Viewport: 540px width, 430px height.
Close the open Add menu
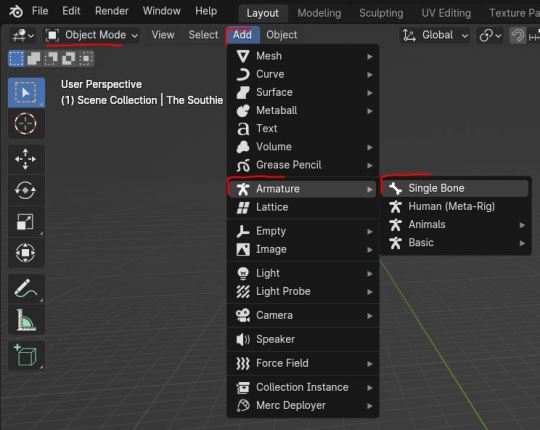tap(242, 35)
